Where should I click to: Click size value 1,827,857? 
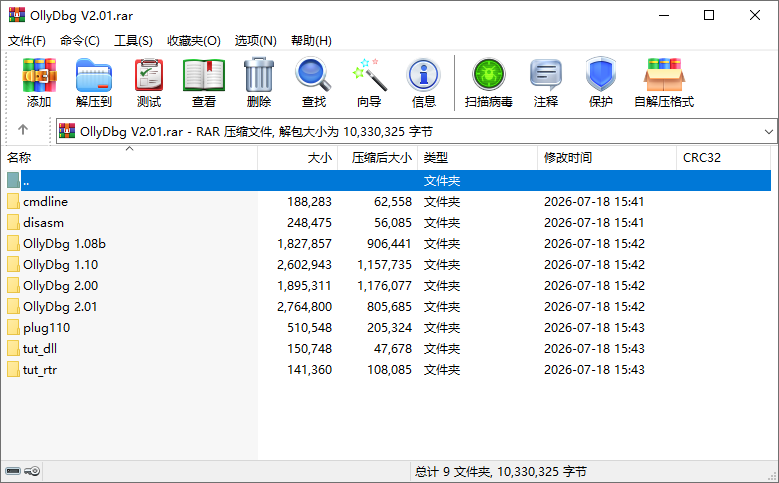click(x=304, y=243)
